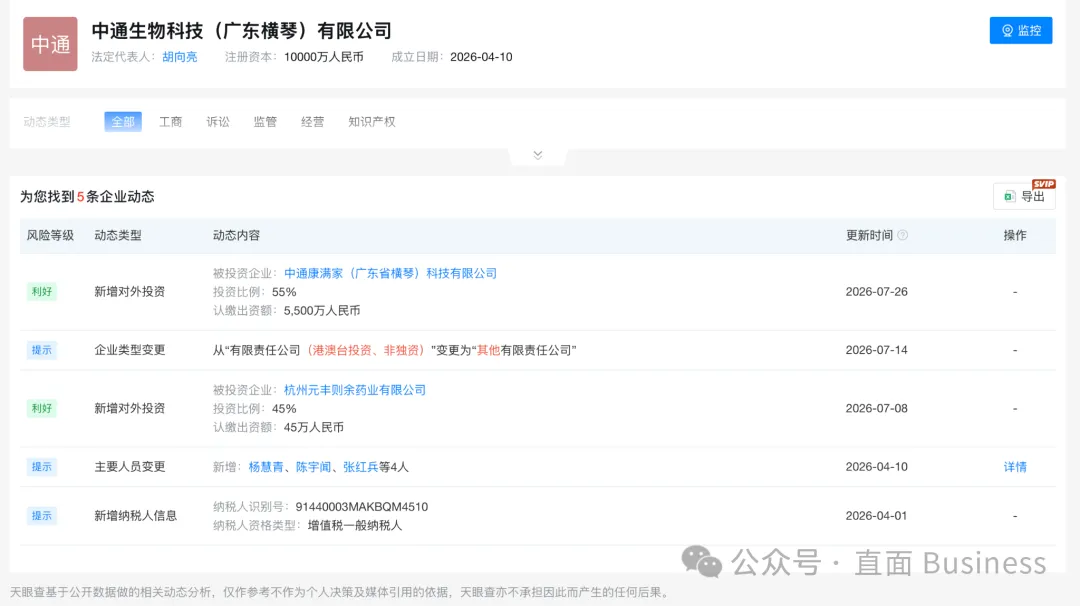The height and width of the screenshot is (606, 1080).
Task: Select the 经营 filter tab
Action: pos(312,122)
